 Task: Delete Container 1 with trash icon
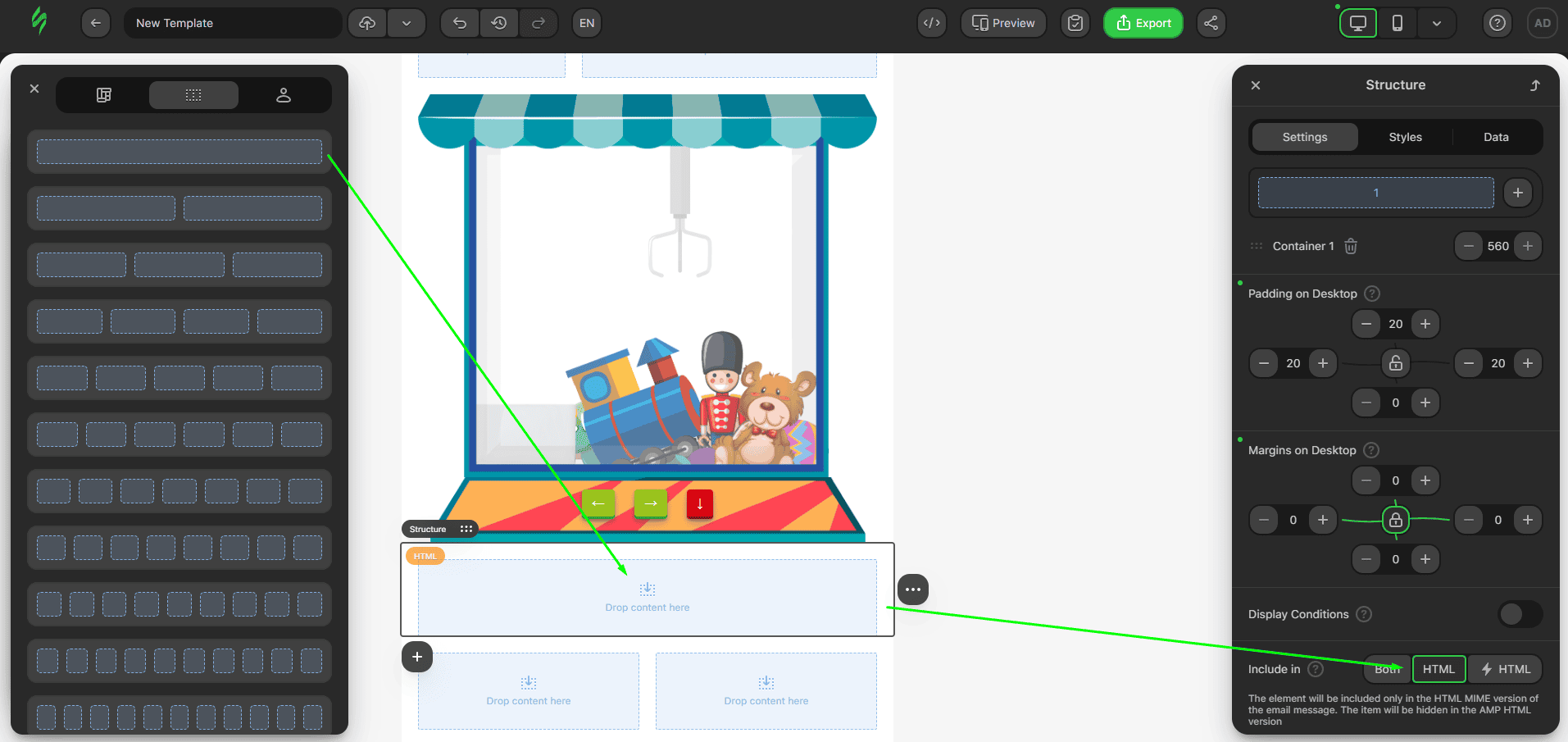[x=1350, y=246]
